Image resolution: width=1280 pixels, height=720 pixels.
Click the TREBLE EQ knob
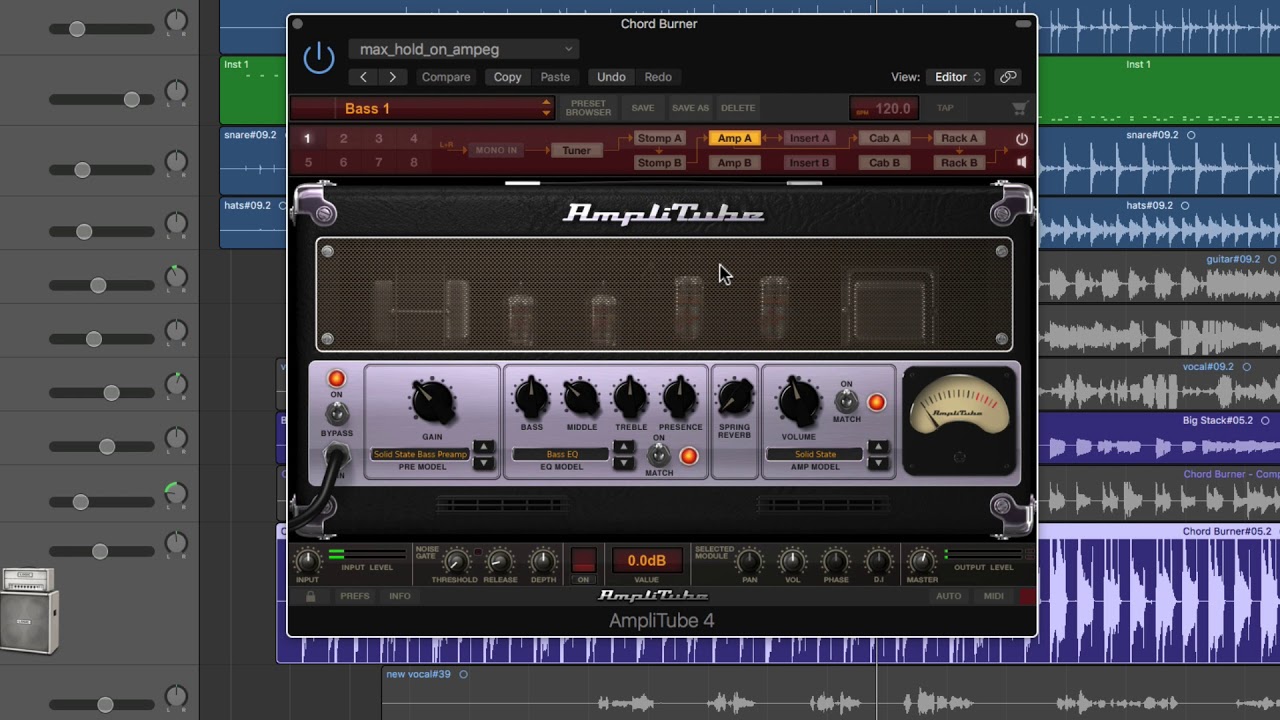coord(631,398)
